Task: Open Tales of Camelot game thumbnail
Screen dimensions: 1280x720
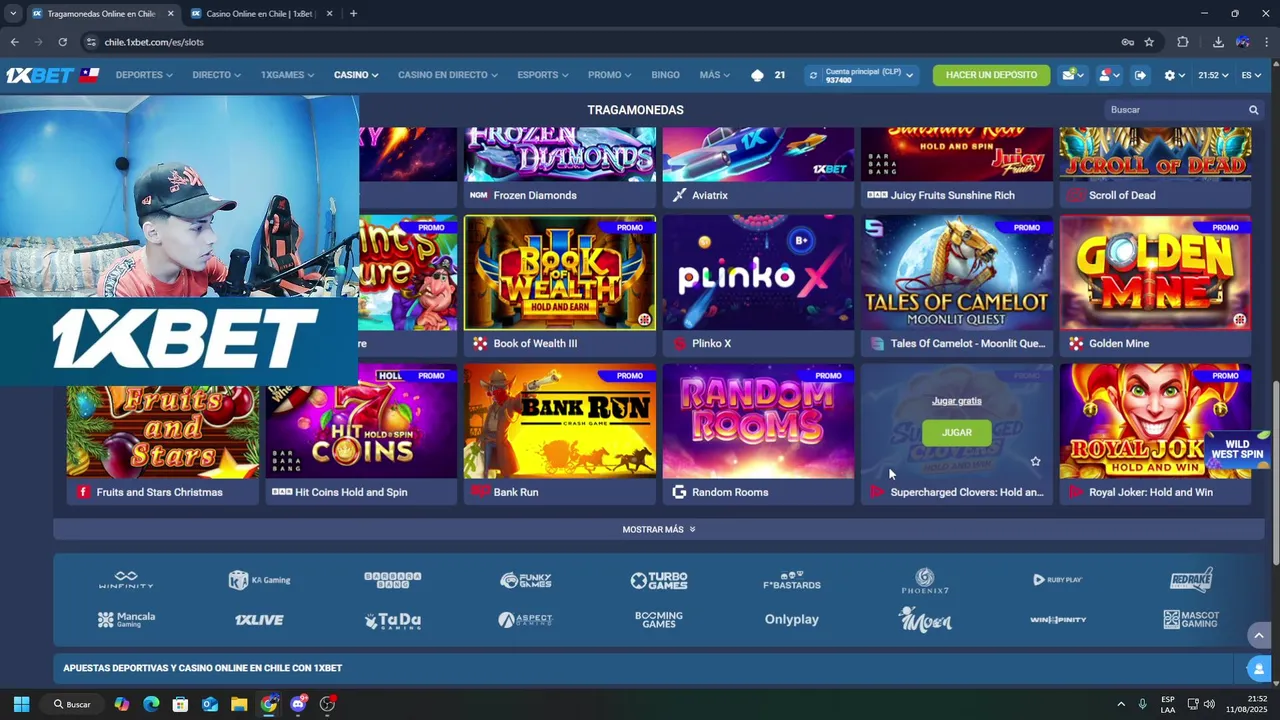Action: point(957,273)
